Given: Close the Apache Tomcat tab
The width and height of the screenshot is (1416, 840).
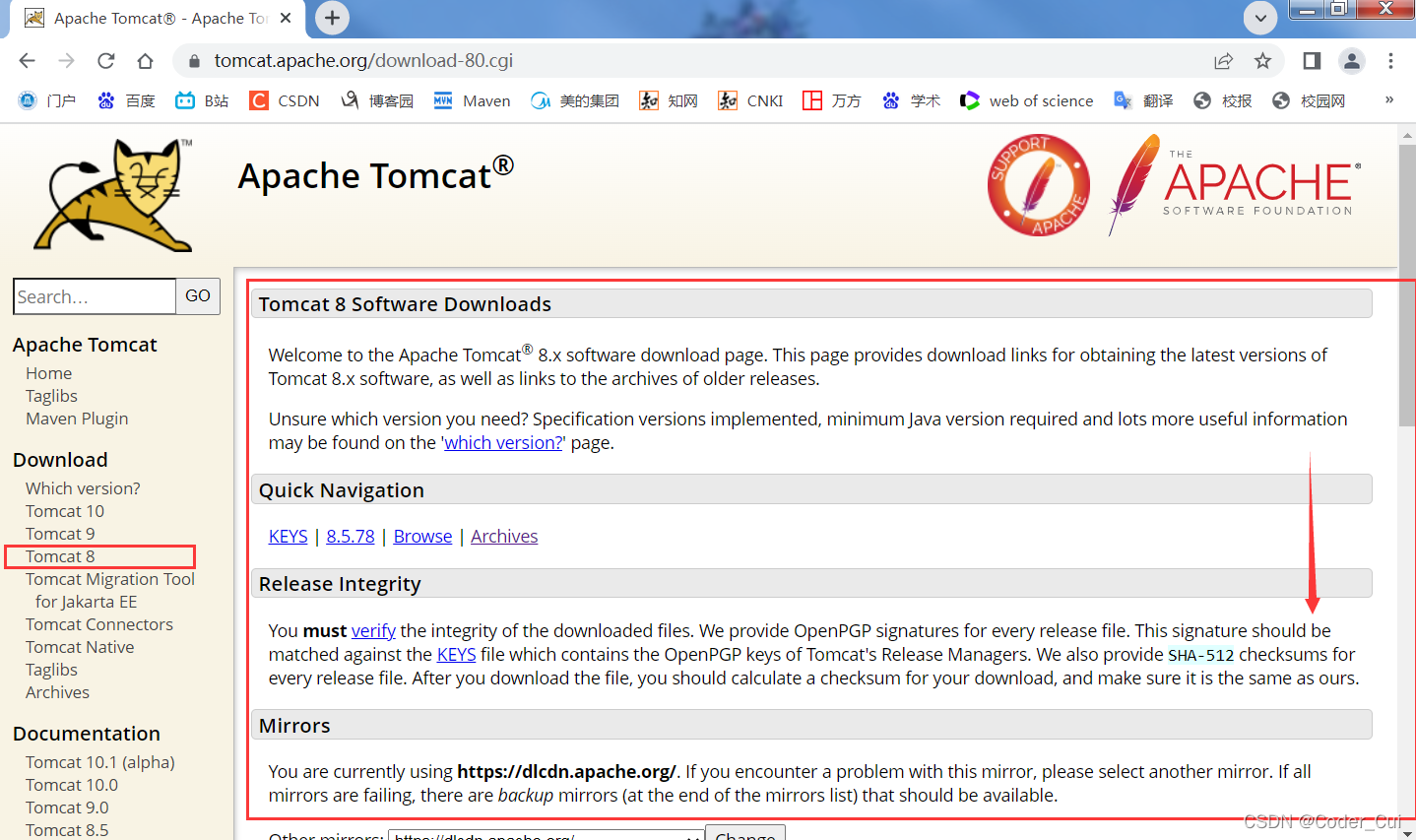Looking at the screenshot, I should coord(286,18).
